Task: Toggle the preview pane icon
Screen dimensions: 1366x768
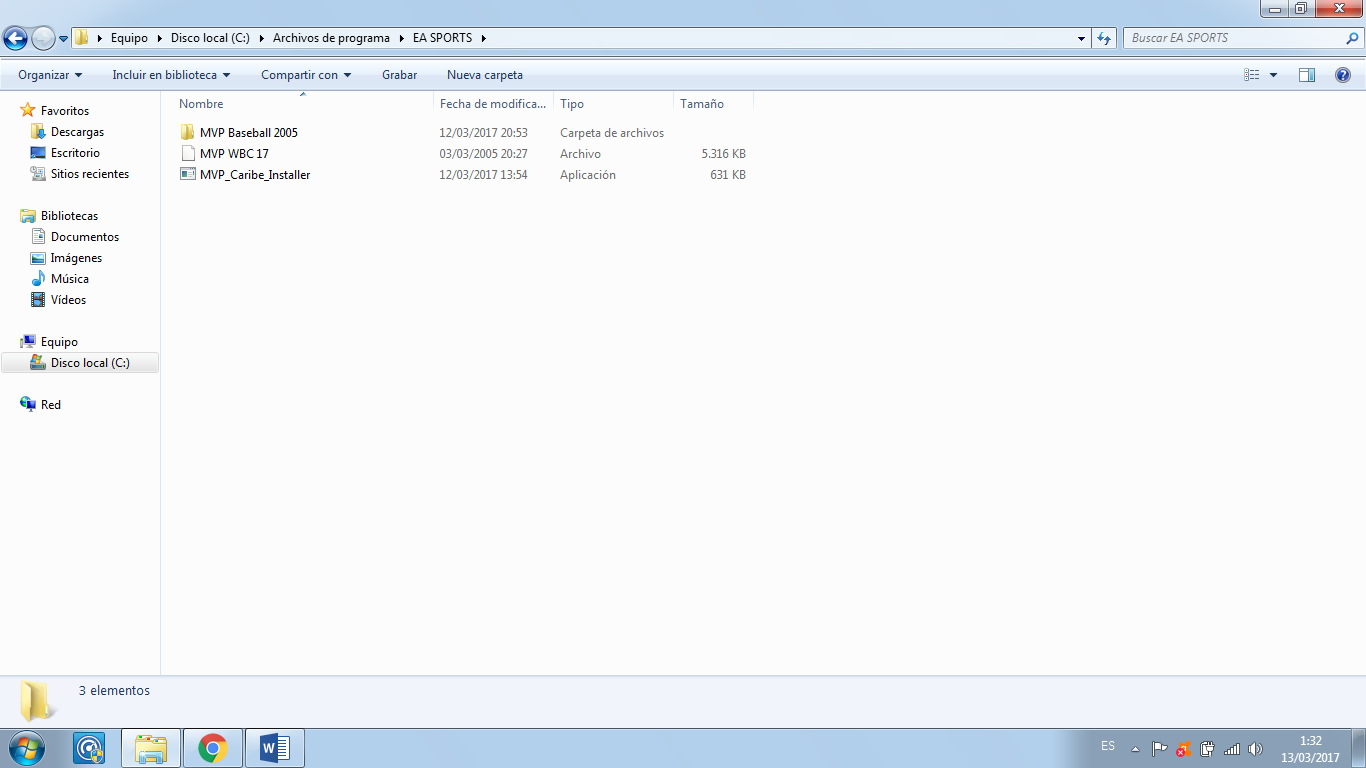Action: (1306, 75)
